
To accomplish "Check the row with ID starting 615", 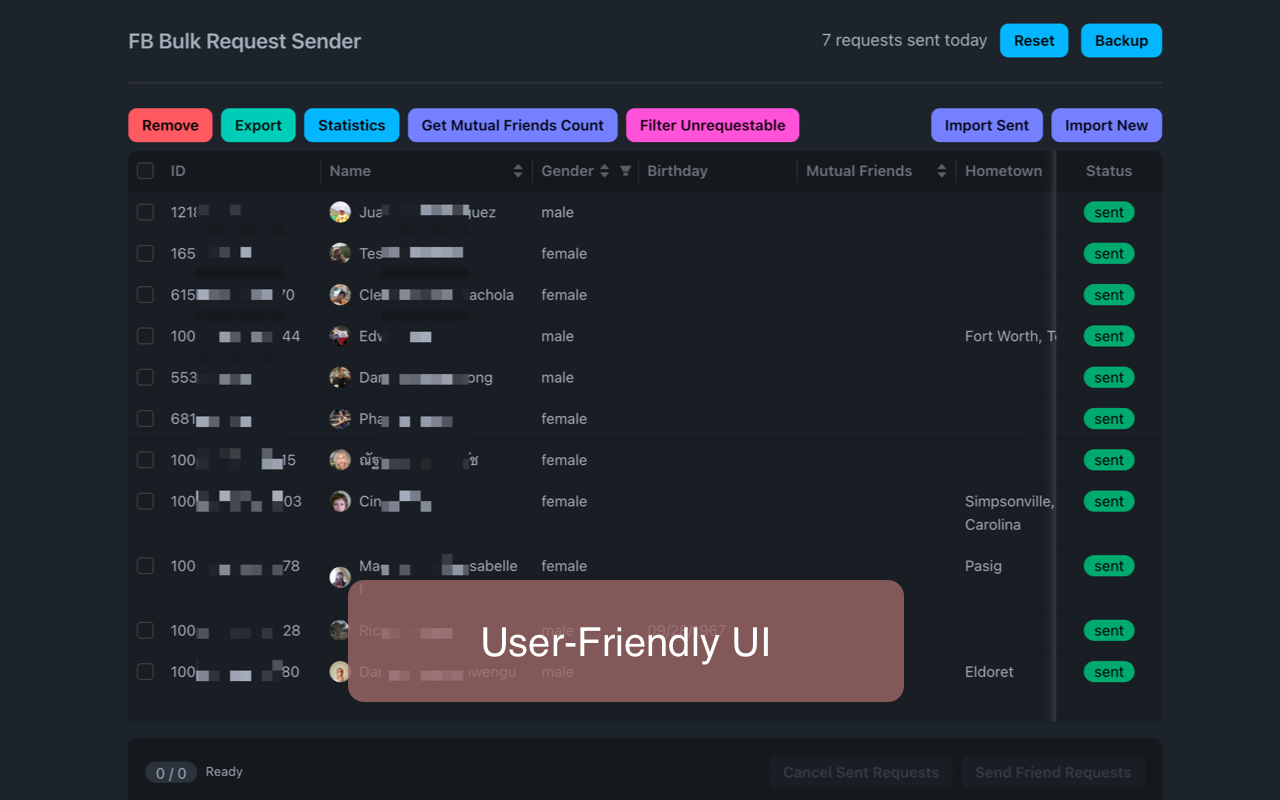I will [145, 295].
